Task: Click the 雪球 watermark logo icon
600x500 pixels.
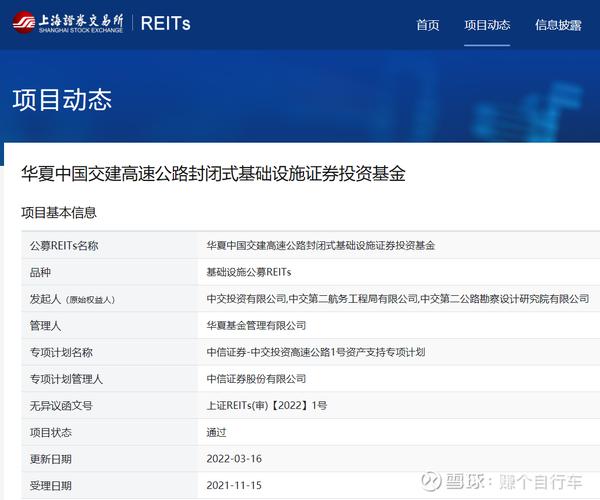Action: (429, 482)
